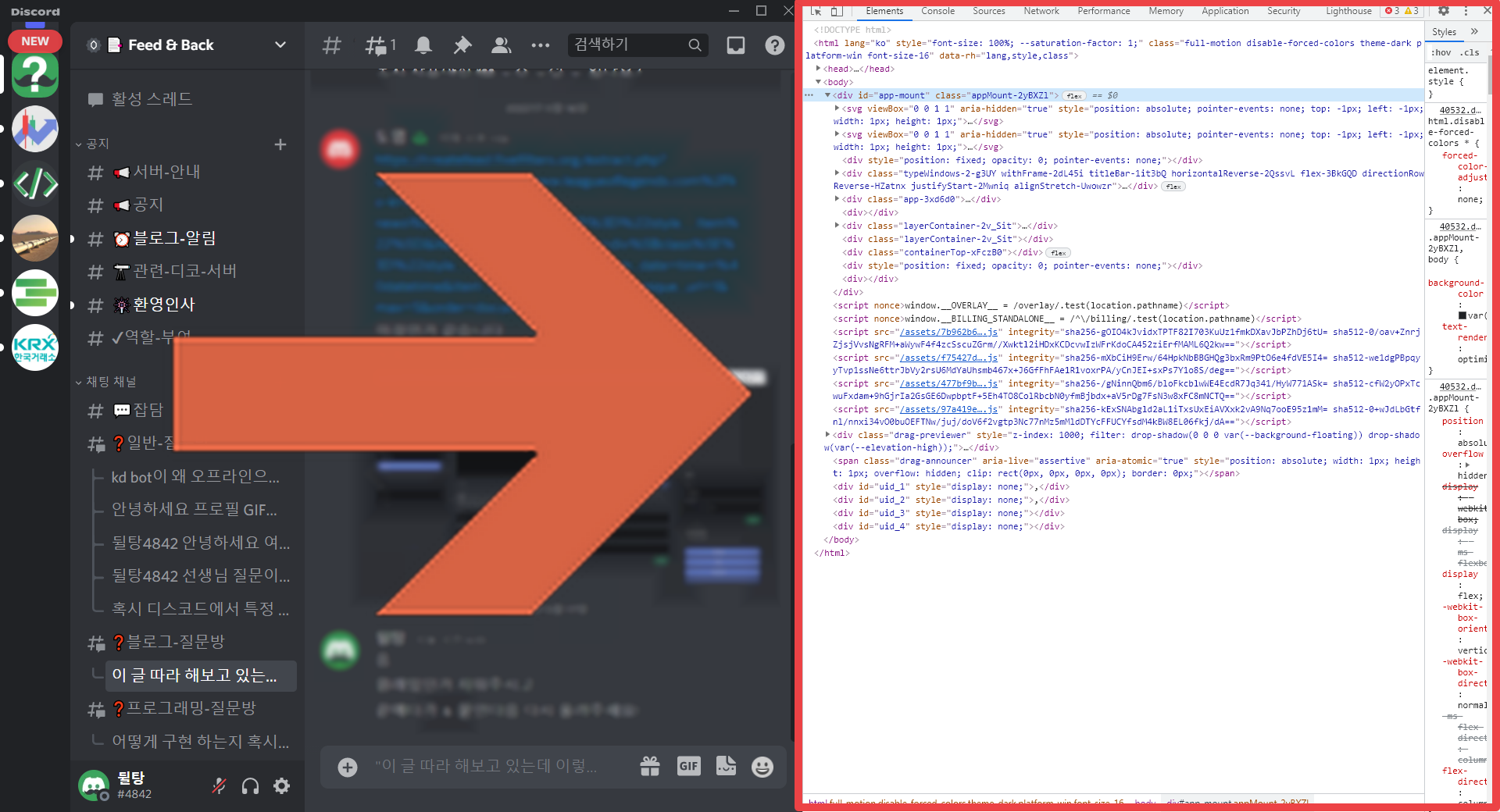Image resolution: width=1500 pixels, height=812 pixels.
Task: Open DevTools settings gear
Action: click(x=1444, y=11)
